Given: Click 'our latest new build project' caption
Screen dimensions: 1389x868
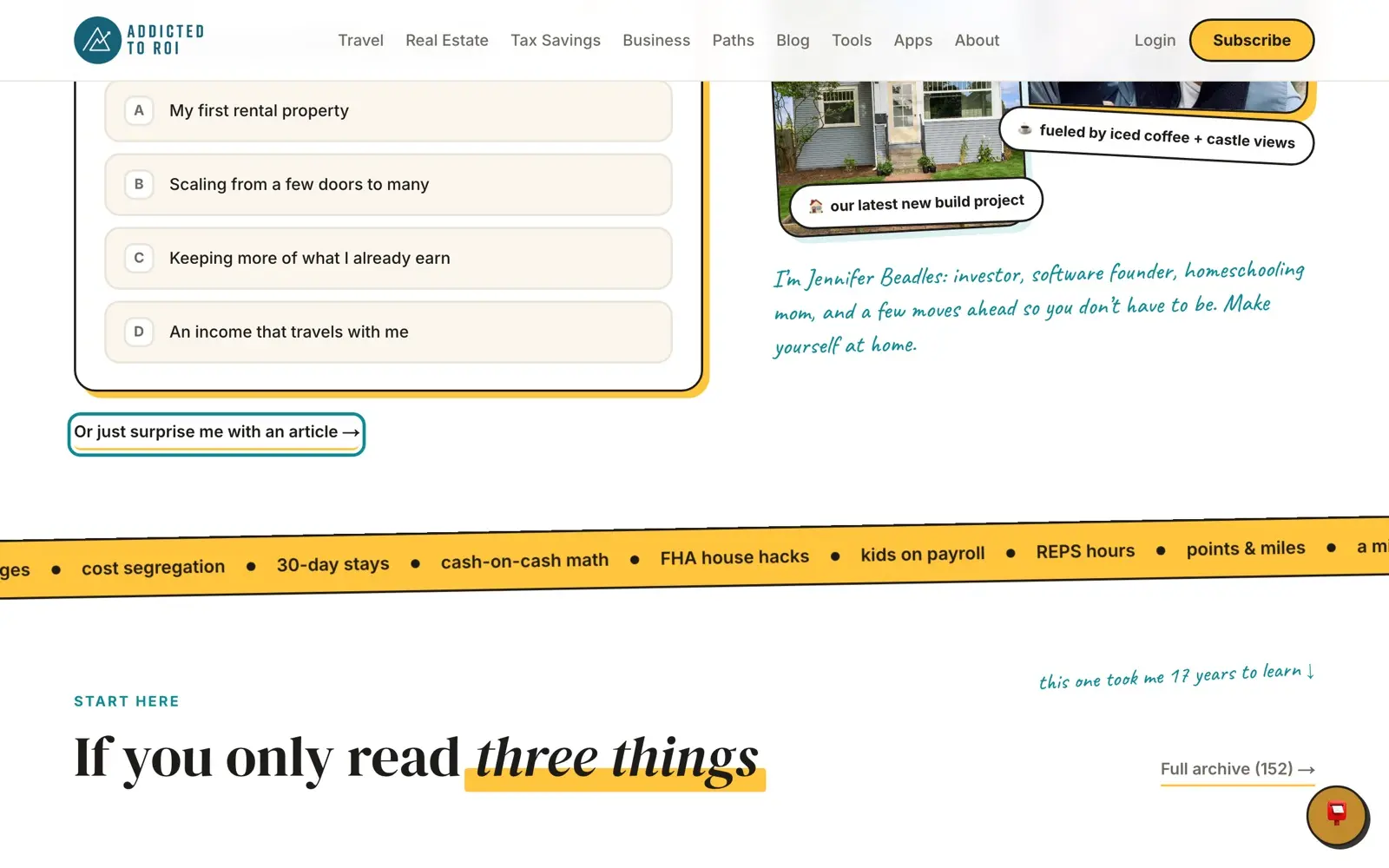Looking at the screenshot, I should pos(916,203).
